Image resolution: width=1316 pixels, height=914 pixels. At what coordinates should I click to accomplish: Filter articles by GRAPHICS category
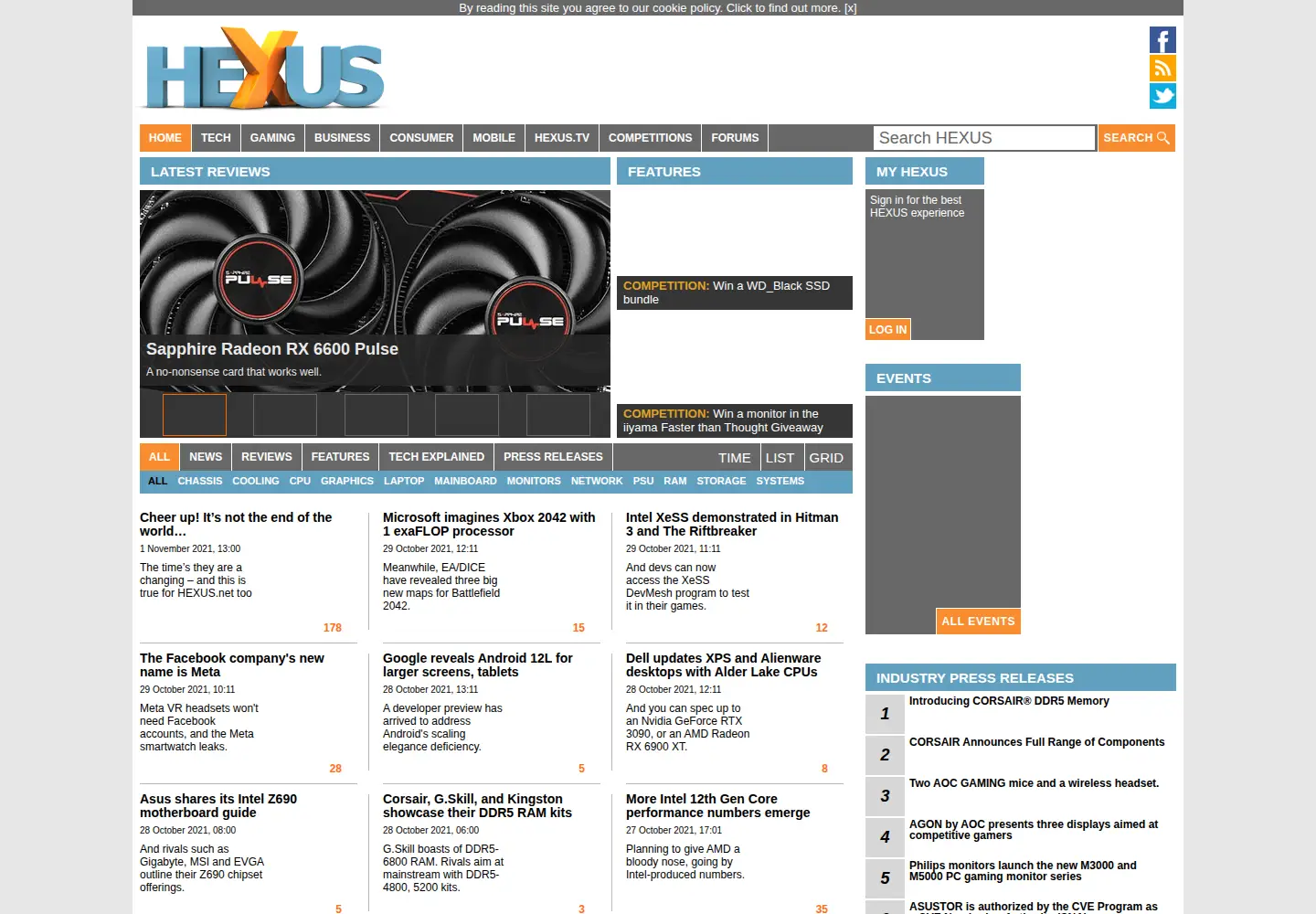[347, 481]
